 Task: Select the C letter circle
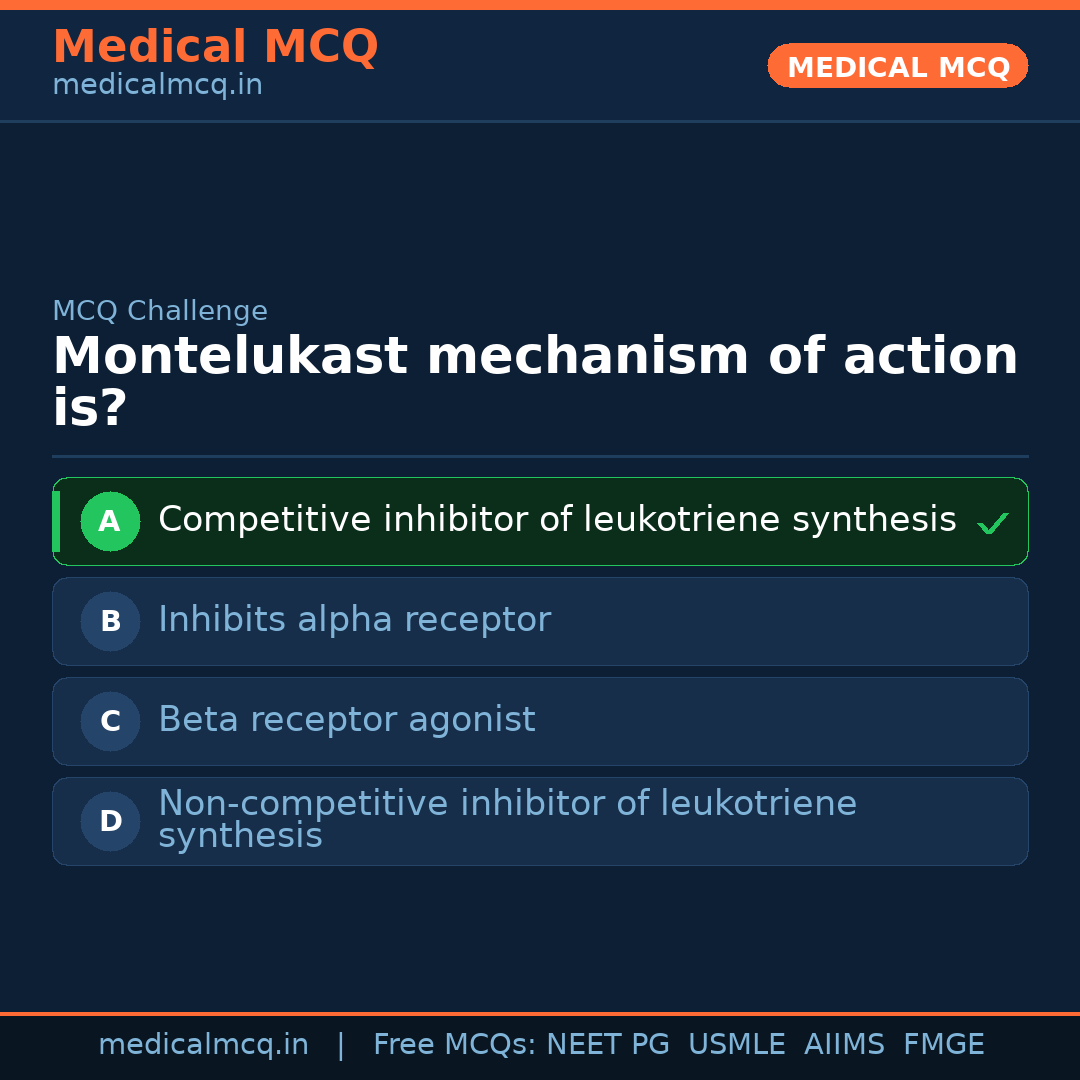click(x=110, y=721)
